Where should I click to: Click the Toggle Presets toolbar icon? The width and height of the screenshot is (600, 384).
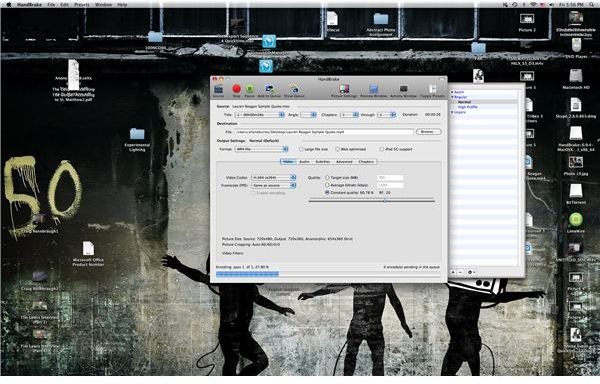click(x=433, y=89)
